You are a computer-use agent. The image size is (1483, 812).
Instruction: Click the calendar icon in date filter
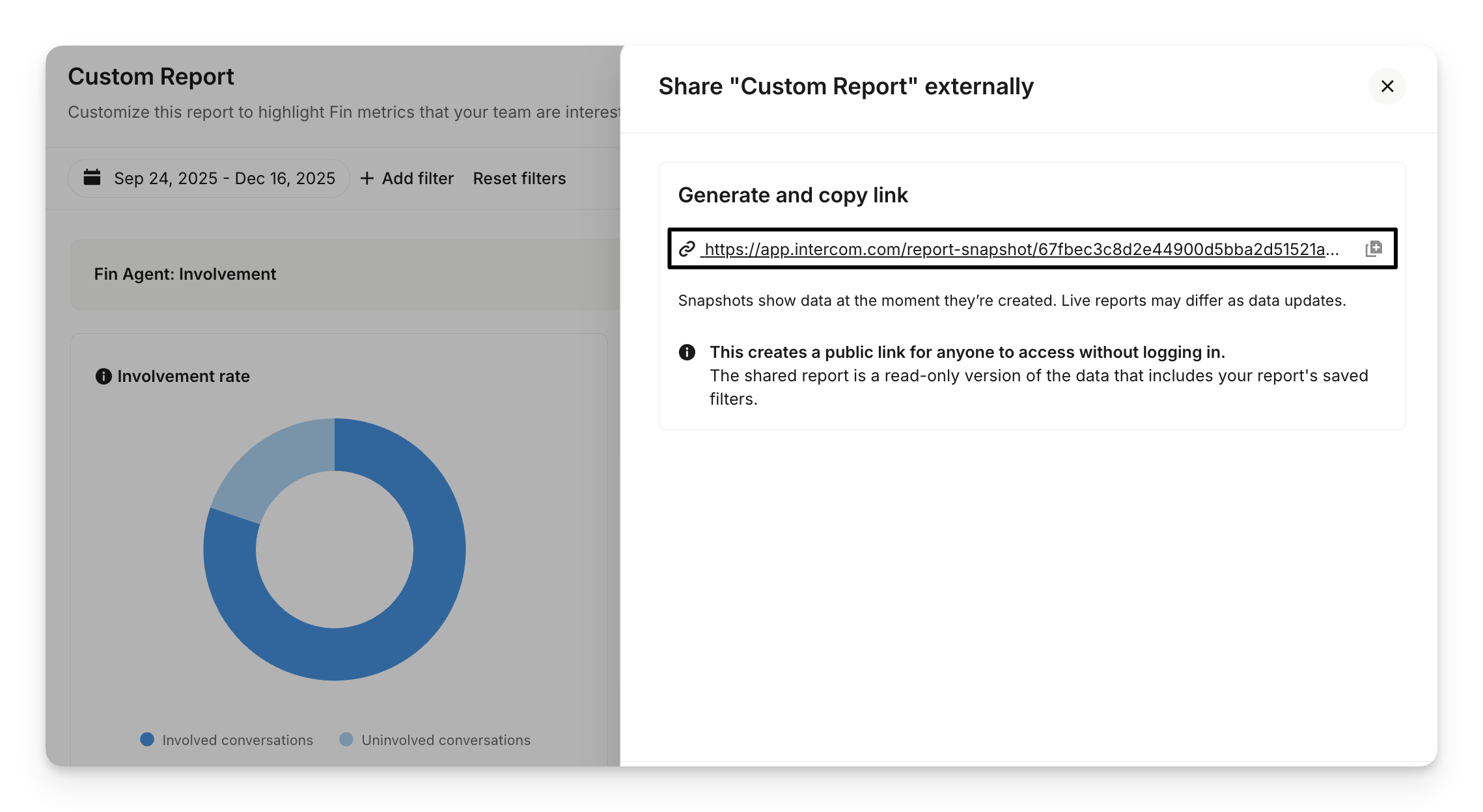(92, 178)
